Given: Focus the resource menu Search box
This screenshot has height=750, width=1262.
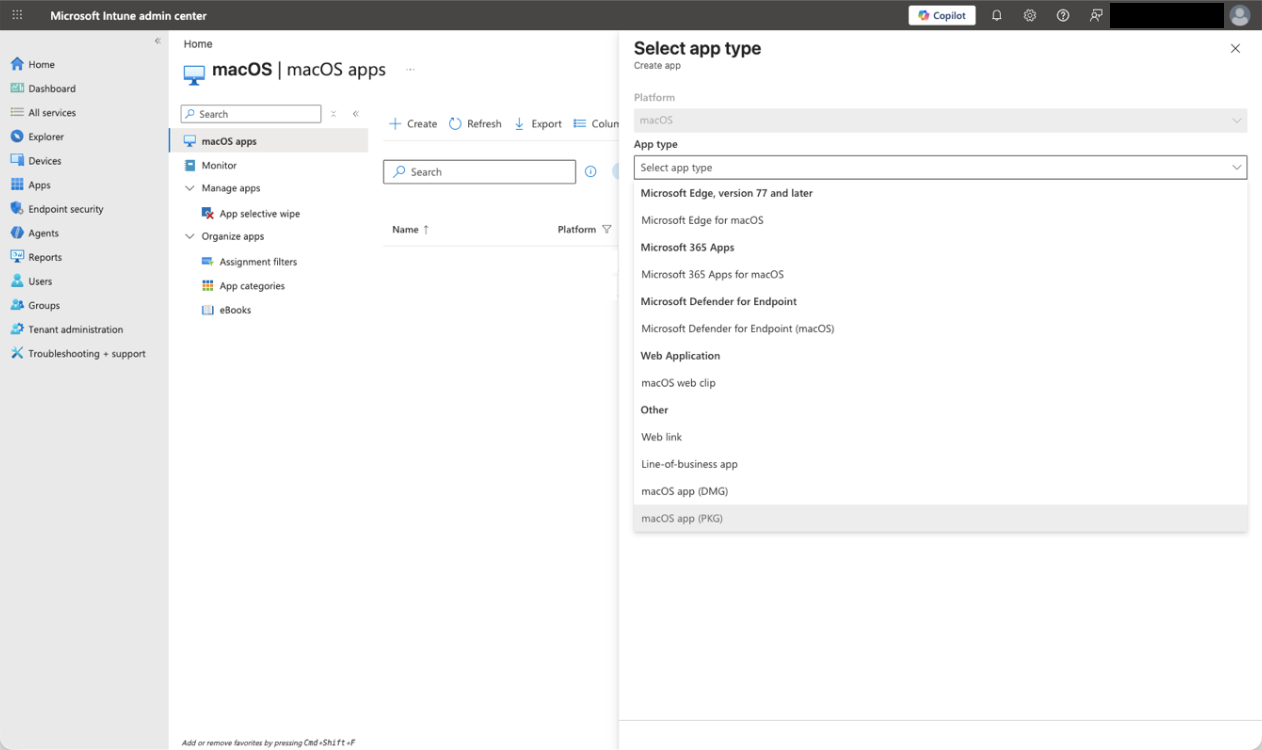Looking at the screenshot, I should pyautogui.click(x=251, y=114).
